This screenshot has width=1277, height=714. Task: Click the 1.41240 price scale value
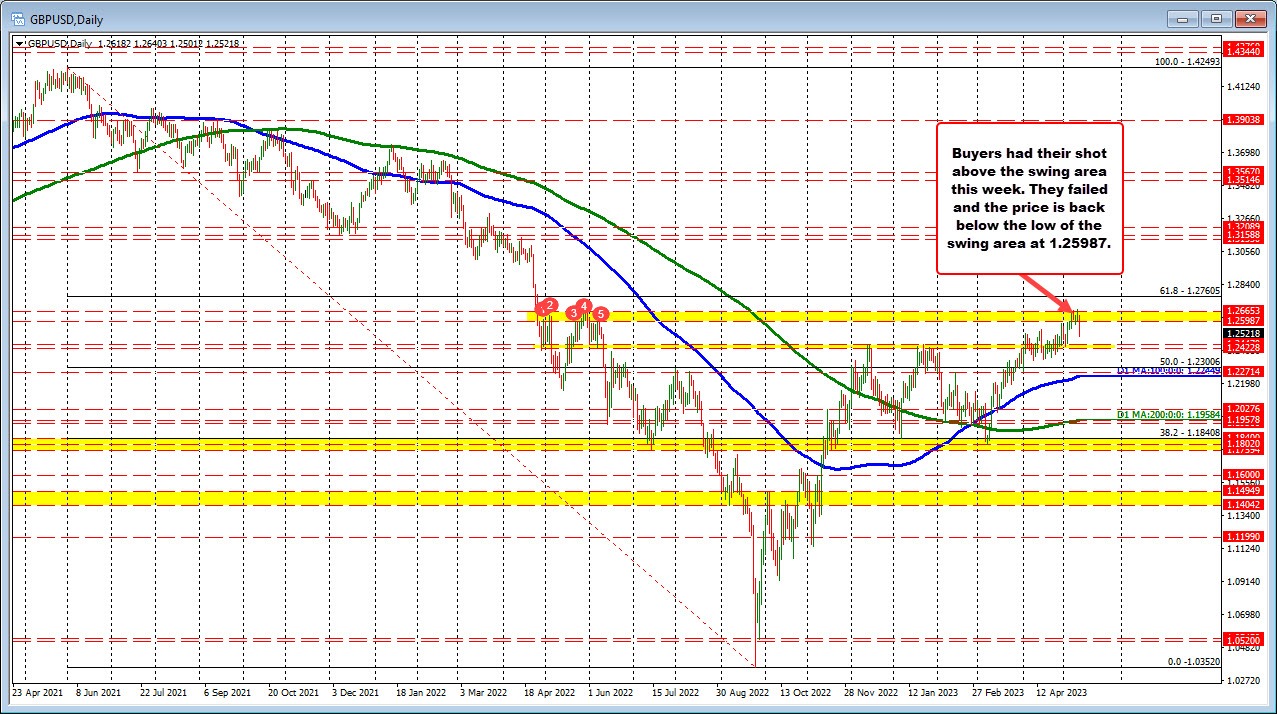1242,88
